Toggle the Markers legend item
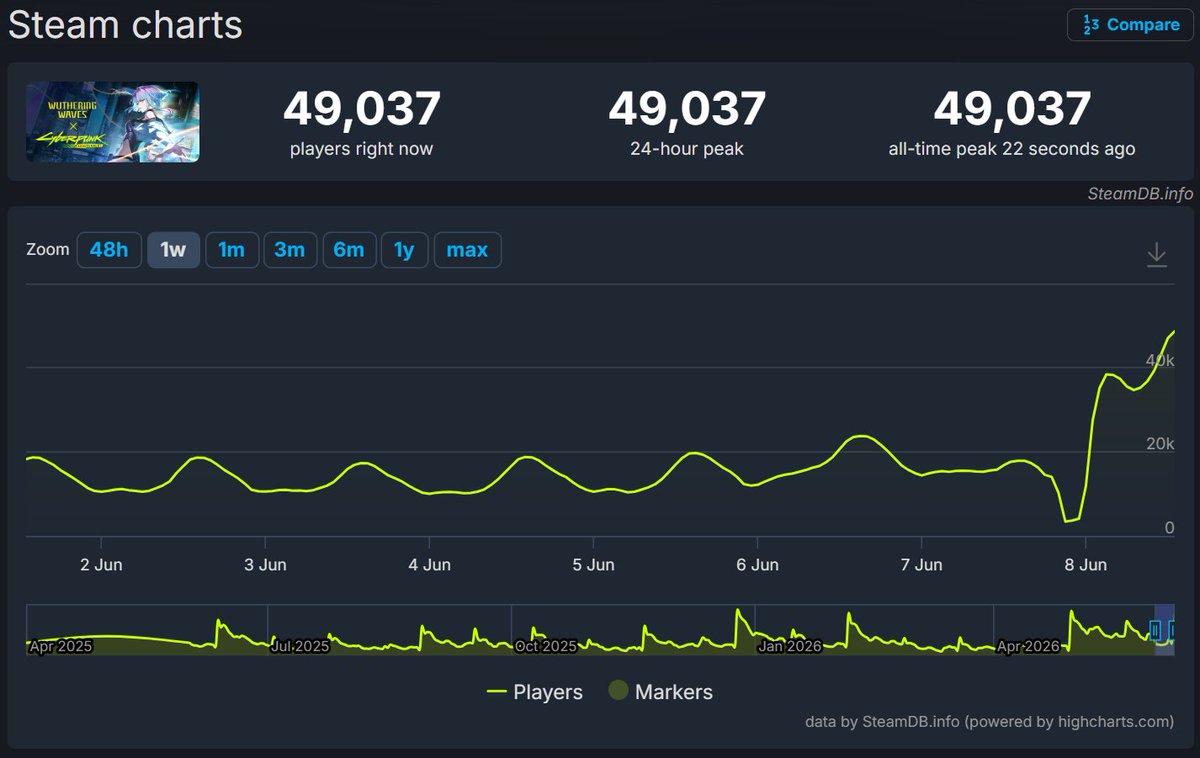 click(x=660, y=692)
